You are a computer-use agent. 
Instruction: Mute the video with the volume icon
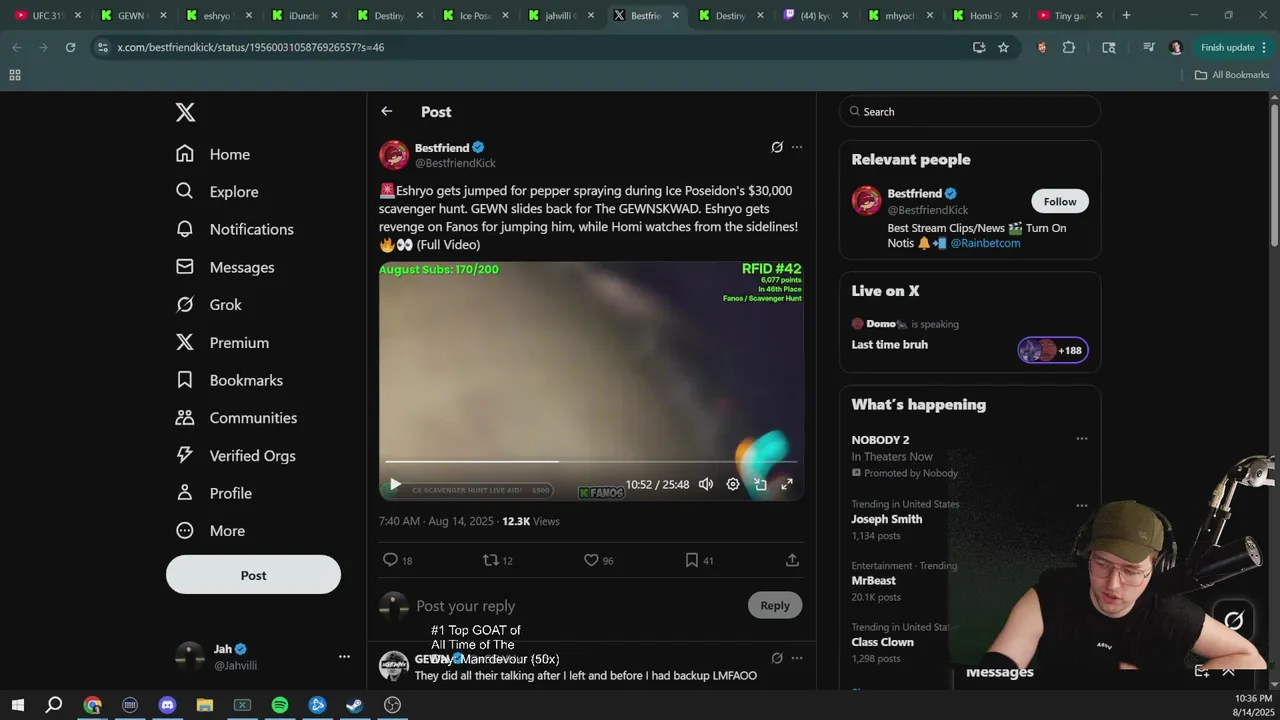pyautogui.click(x=706, y=484)
